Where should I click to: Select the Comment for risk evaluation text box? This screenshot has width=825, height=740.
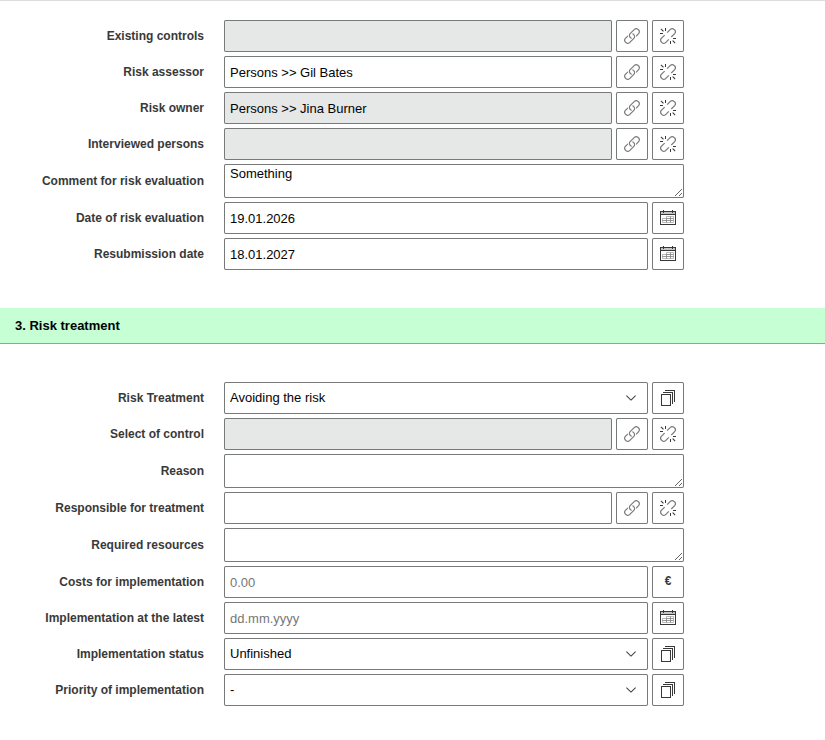(453, 180)
